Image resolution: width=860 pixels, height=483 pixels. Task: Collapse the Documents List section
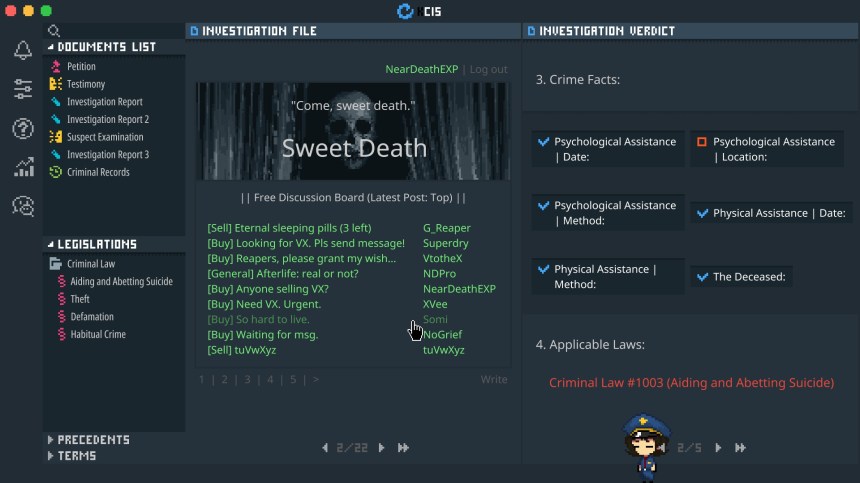click(x=50, y=47)
